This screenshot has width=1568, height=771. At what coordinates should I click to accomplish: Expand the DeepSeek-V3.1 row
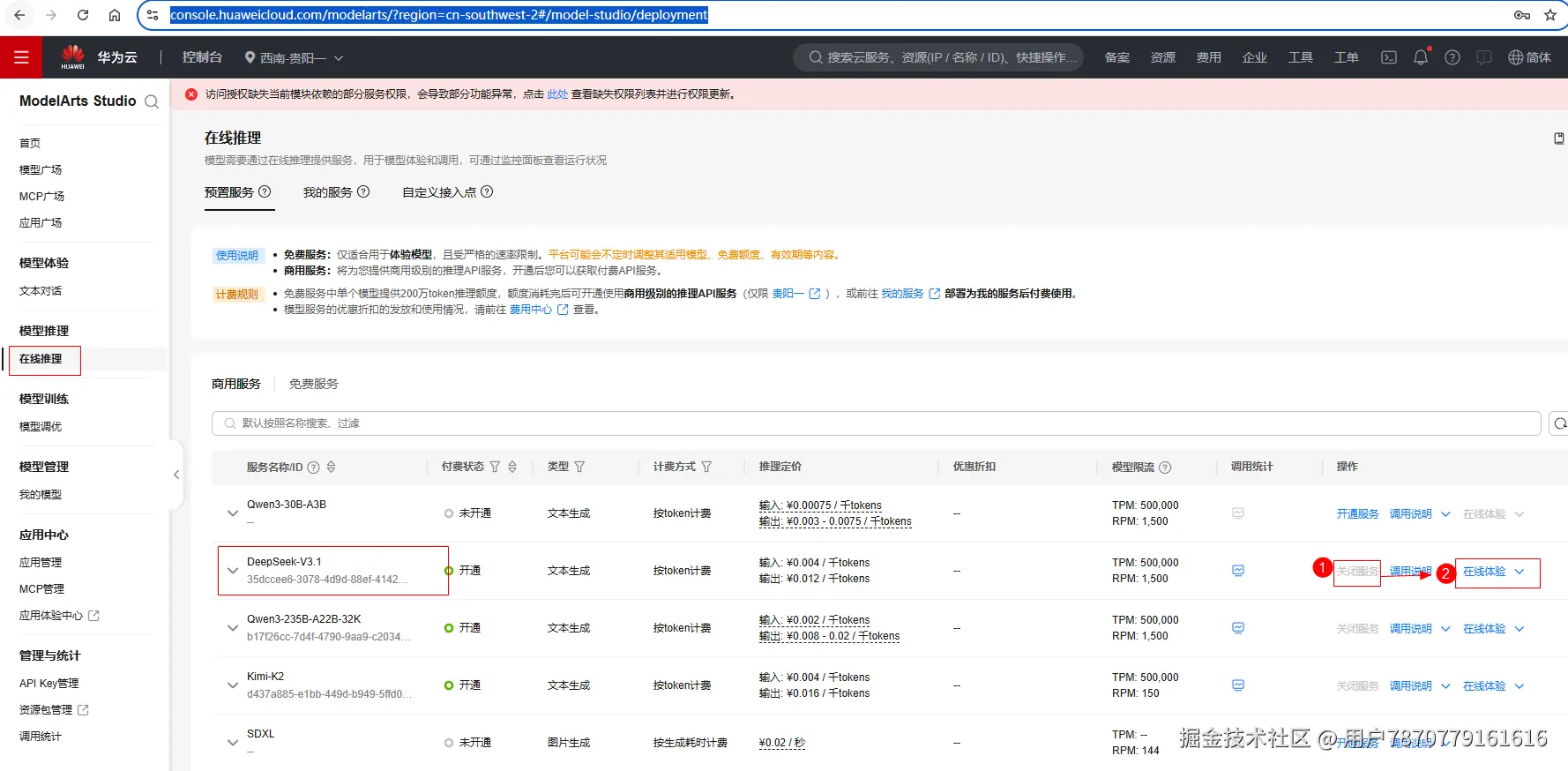pyautogui.click(x=233, y=571)
